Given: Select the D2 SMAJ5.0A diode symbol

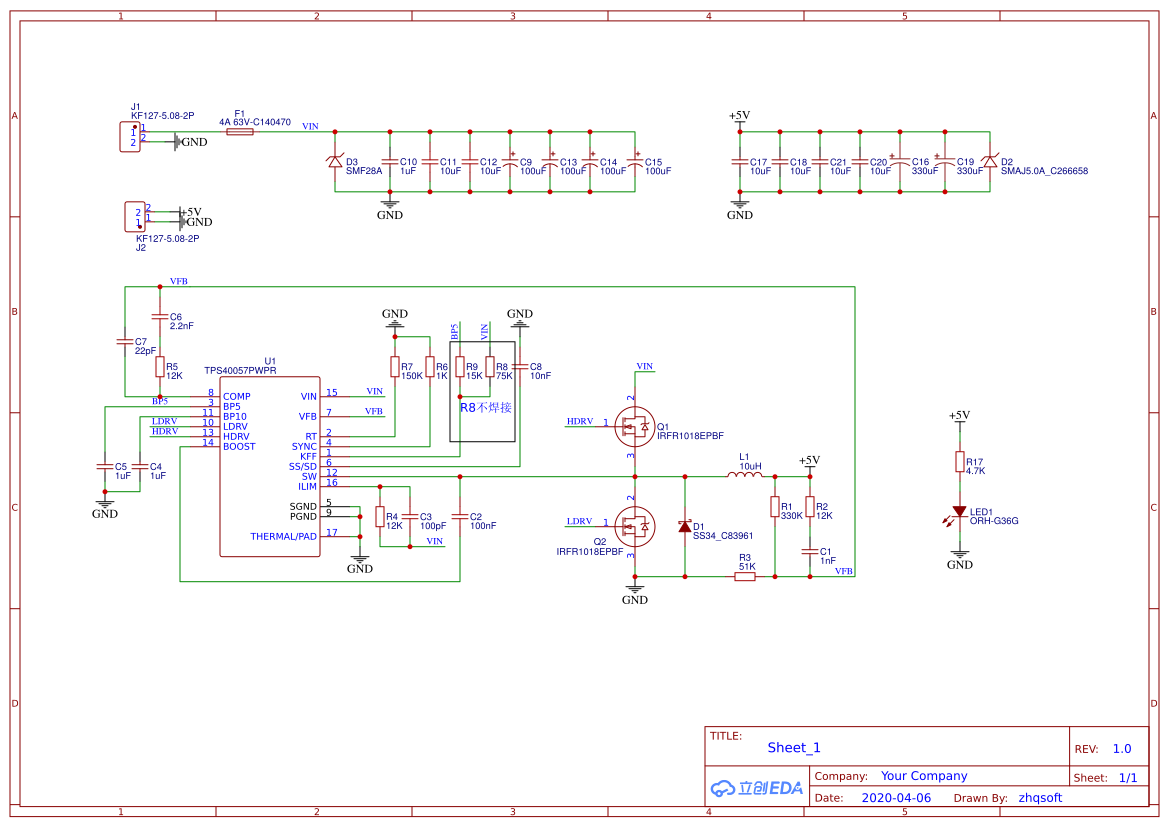Looking at the screenshot, I should (989, 162).
